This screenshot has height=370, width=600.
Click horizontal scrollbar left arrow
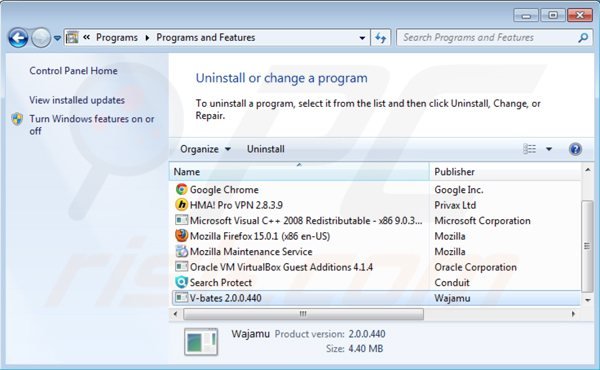pos(175,314)
